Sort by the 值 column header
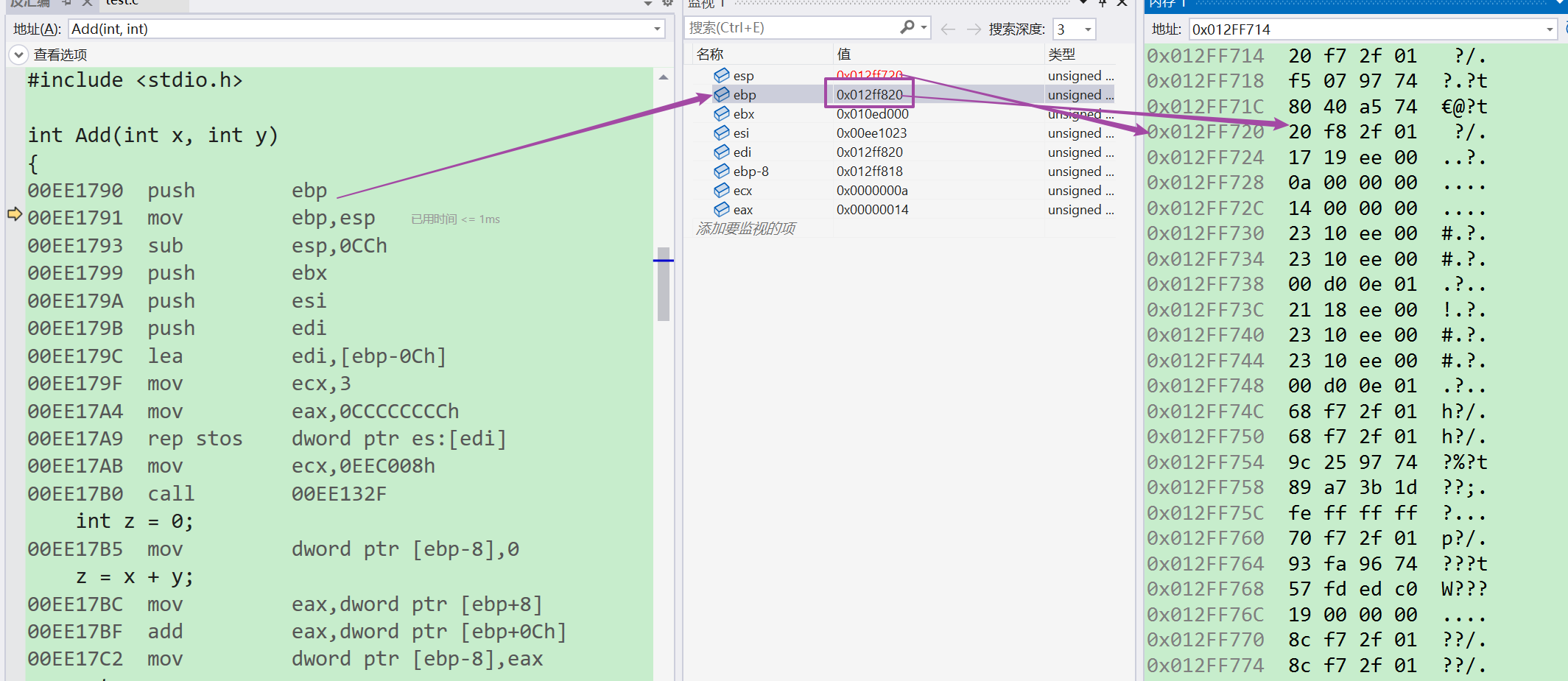Screen dimensions: 1568x681 tap(844, 54)
